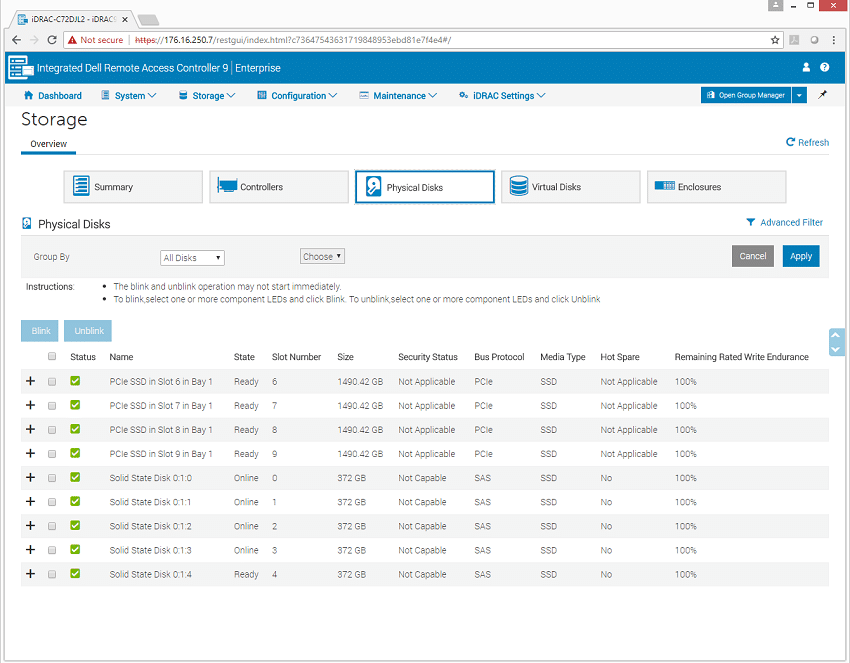
Task: Click the Chrome profile icon in title bar
Action: click(x=776, y=5)
